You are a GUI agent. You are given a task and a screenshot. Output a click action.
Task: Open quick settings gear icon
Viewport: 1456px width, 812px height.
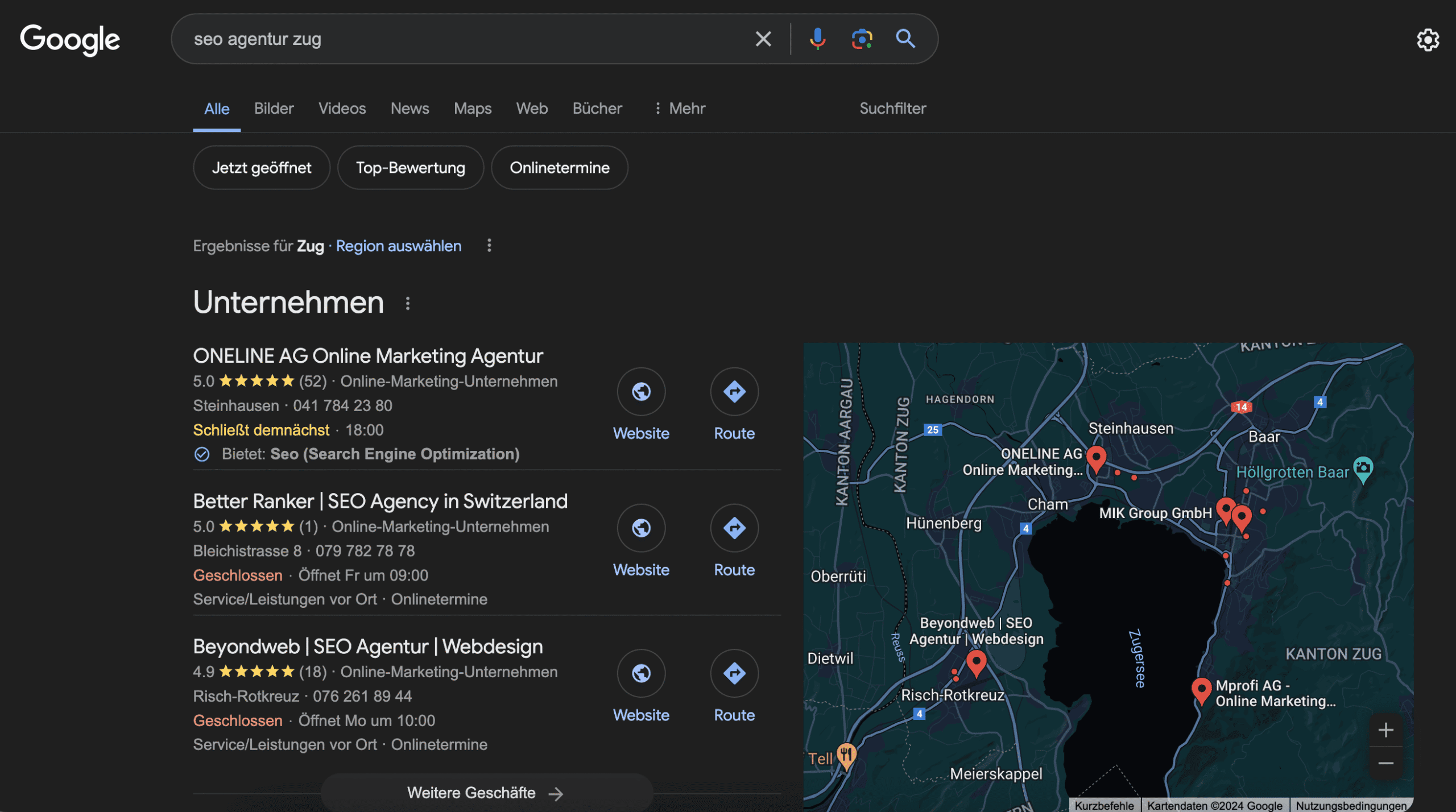click(1427, 40)
